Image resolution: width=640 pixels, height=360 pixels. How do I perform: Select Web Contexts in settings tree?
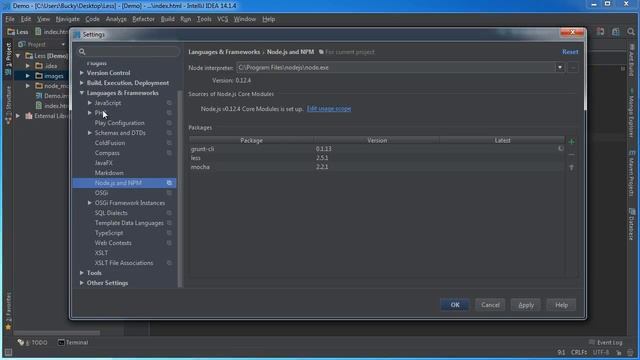pyautogui.click(x=113, y=243)
